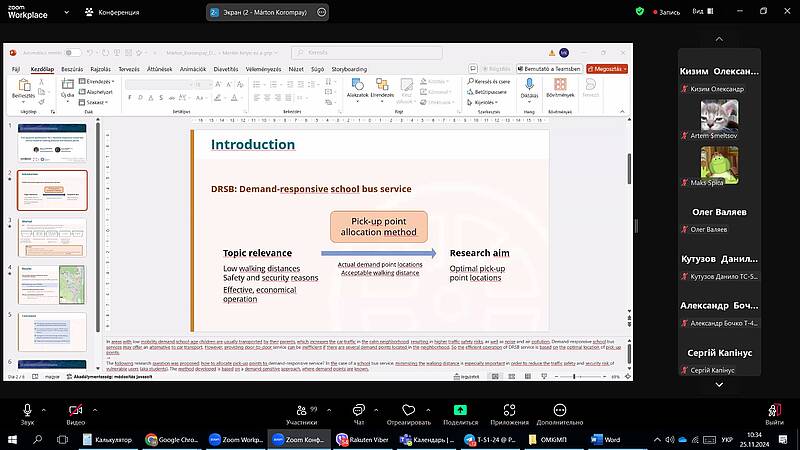Open the Участники participants panel
The image size is (800, 450).
pyautogui.click(x=302, y=410)
